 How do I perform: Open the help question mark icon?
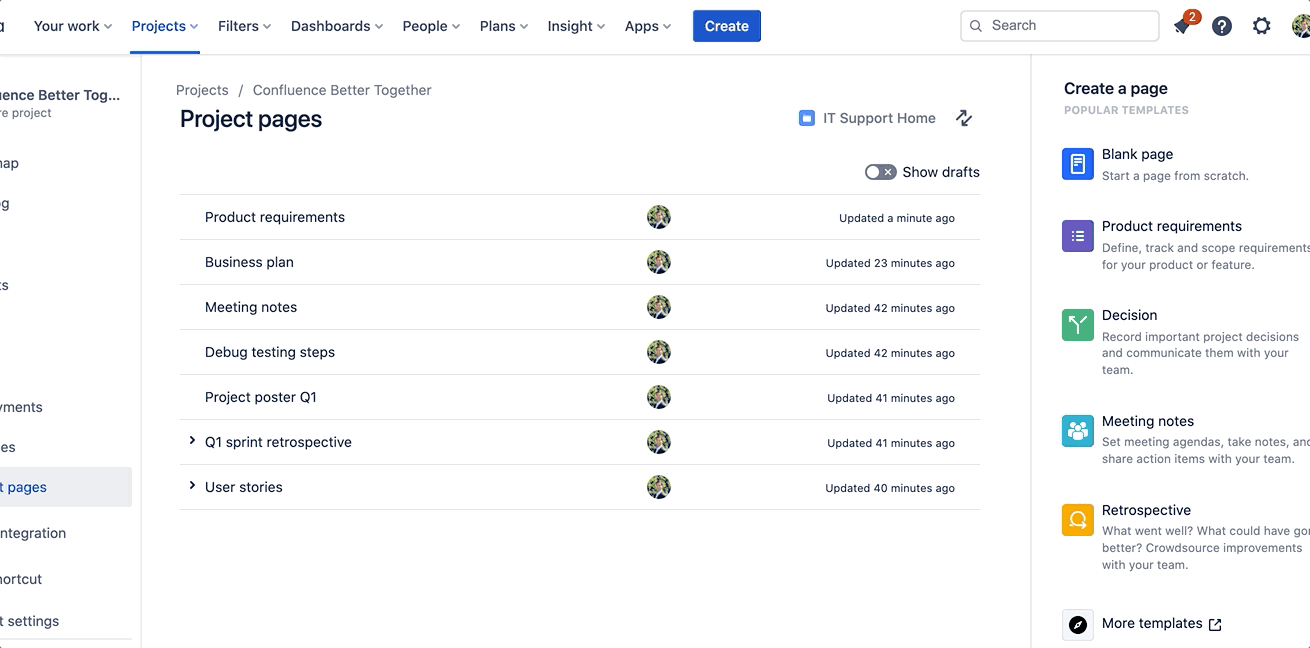click(1222, 26)
